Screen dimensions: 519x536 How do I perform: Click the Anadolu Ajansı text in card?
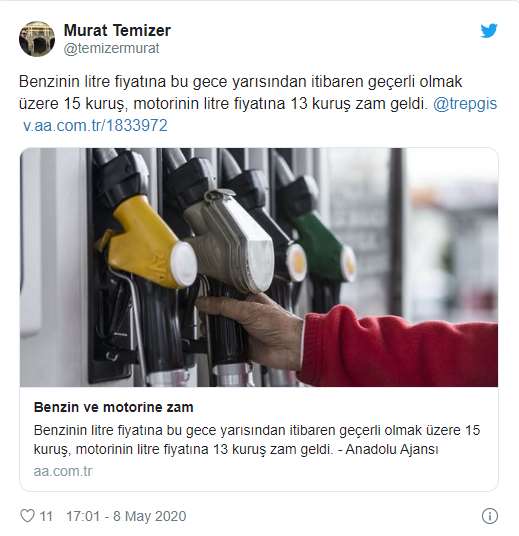(x=392, y=449)
